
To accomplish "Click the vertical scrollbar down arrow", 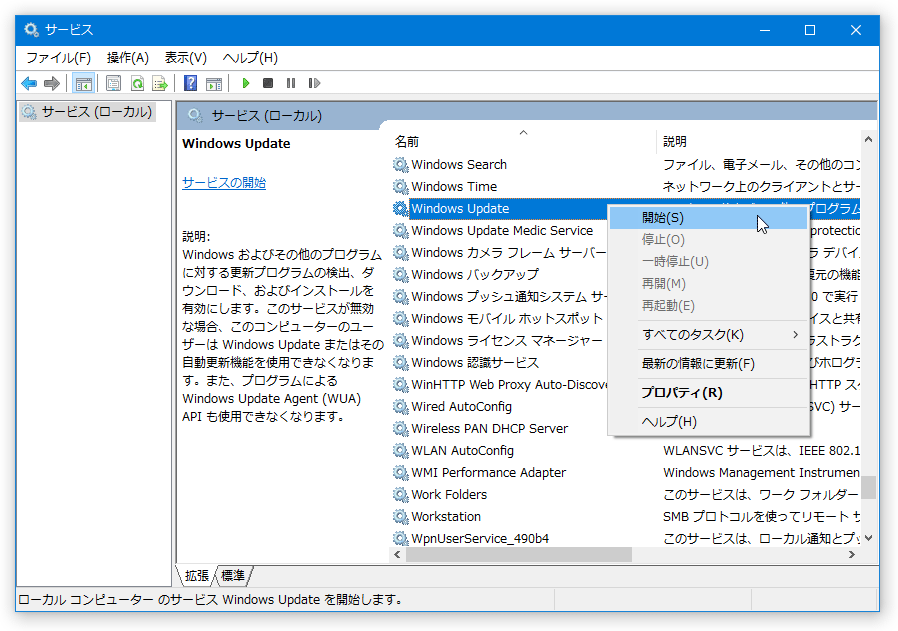I will click(x=869, y=538).
